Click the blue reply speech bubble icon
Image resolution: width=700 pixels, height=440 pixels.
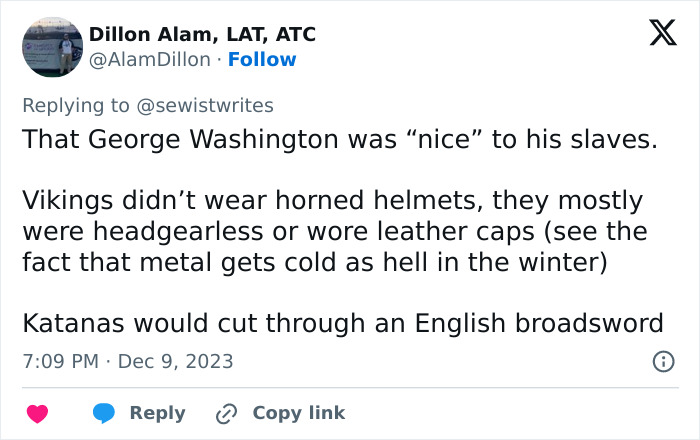(105, 413)
